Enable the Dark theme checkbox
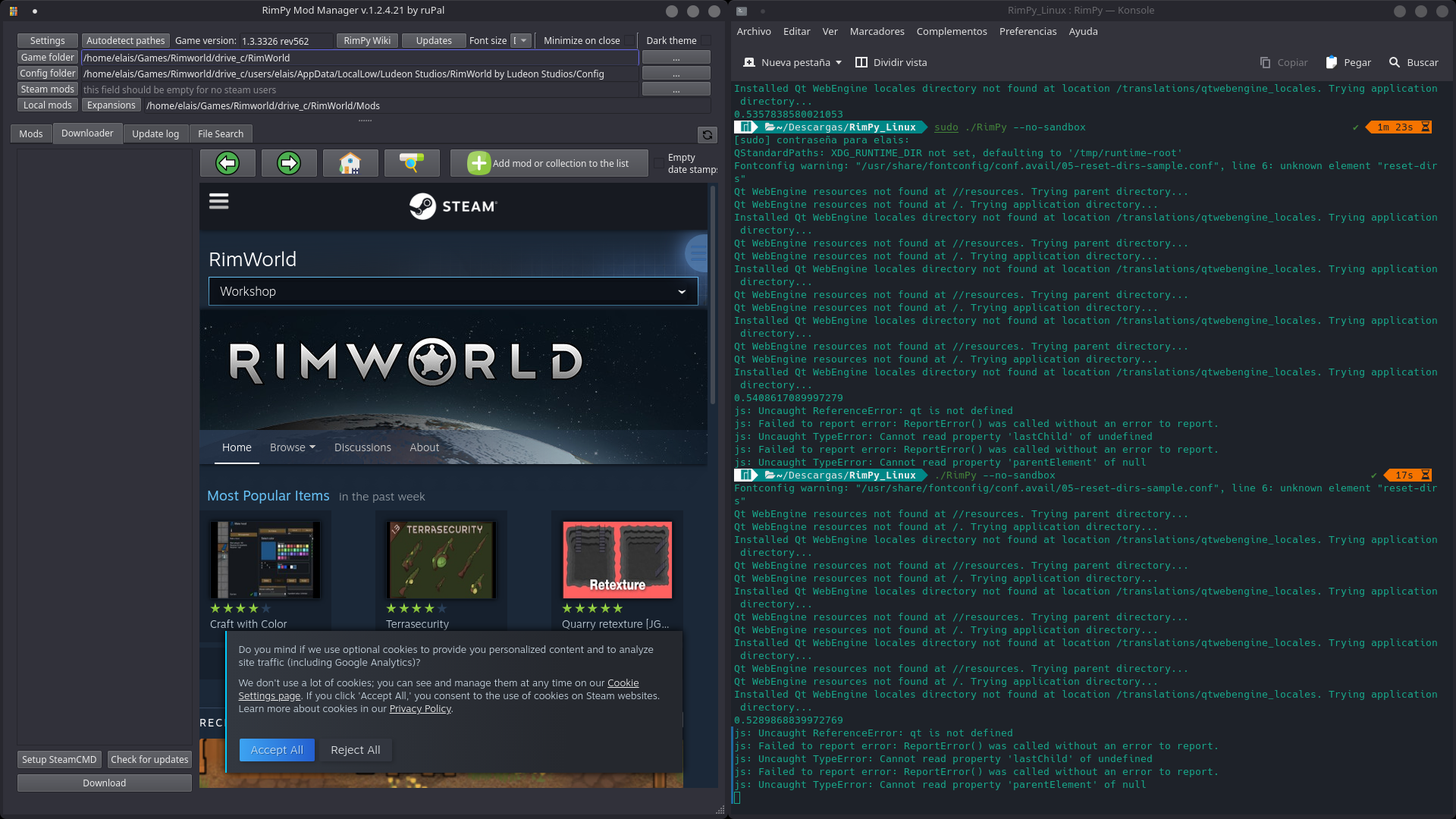This screenshot has width=1456, height=819. point(705,40)
